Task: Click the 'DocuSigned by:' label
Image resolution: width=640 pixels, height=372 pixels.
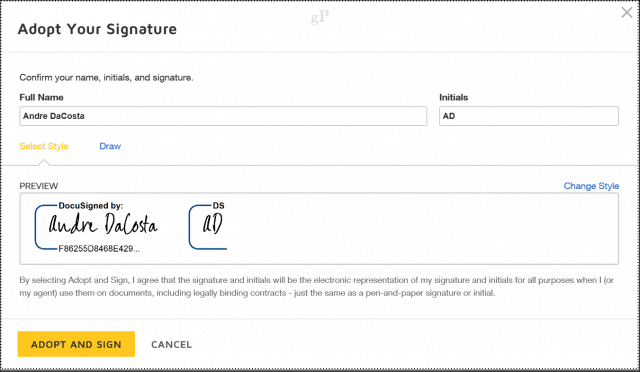Action: pyautogui.click(x=91, y=206)
